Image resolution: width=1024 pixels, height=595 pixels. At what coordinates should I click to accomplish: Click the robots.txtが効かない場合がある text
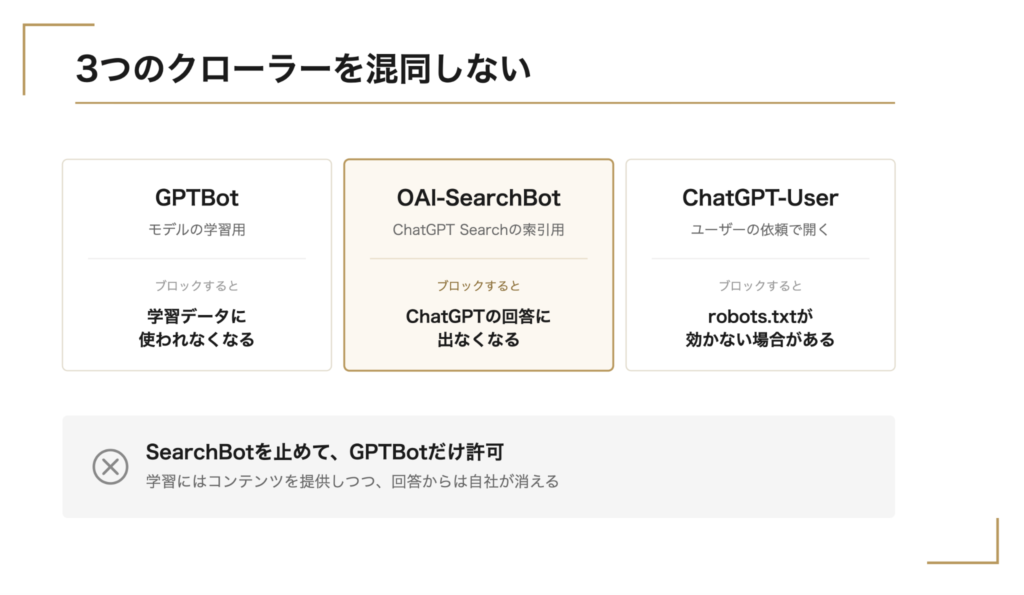[x=760, y=328]
